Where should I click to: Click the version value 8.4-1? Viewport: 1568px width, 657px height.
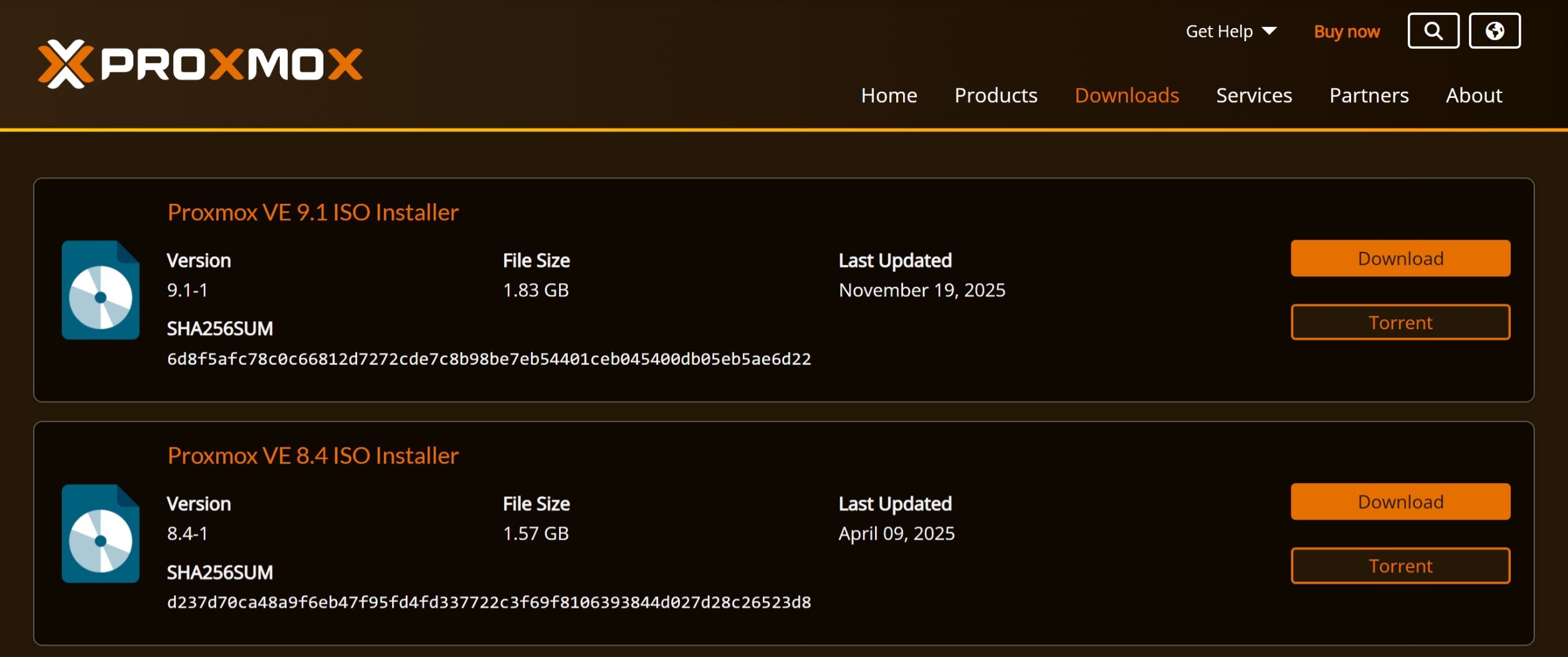pyautogui.click(x=187, y=534)
